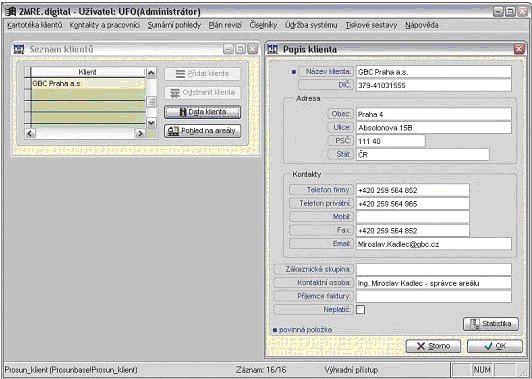Viewport: 532px width, 379px height.
Task: Open Pohled na areály button
Action: pyautogui.click(x=203, y=131)
